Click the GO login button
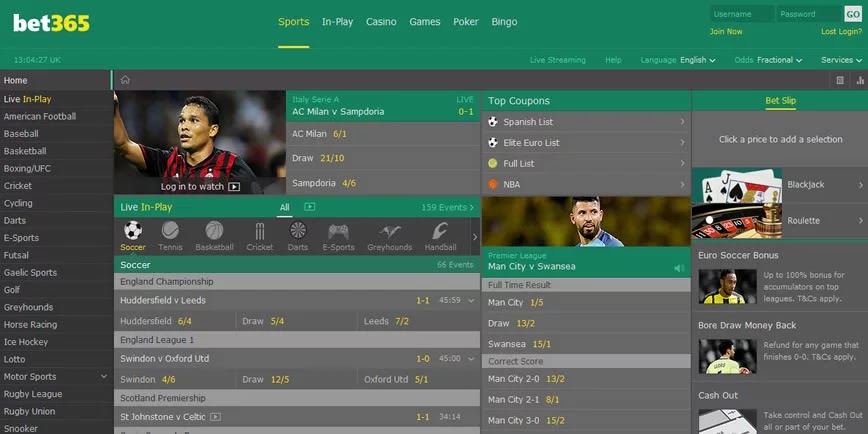 tap(853, 14)
